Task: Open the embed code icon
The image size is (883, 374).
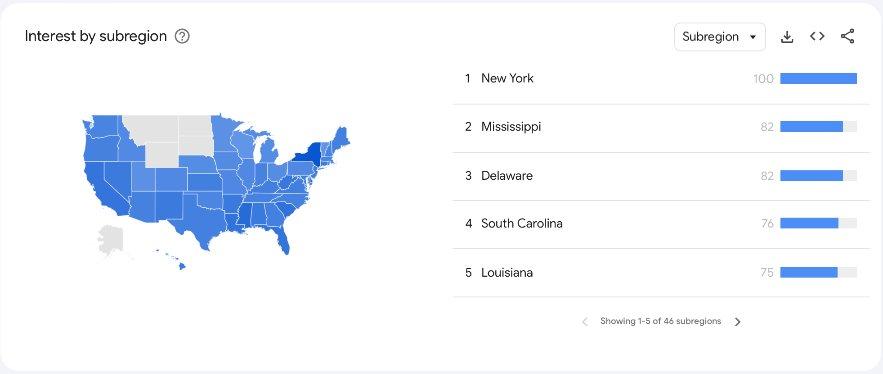Action: pyautogui.click(x=817, y=37)
